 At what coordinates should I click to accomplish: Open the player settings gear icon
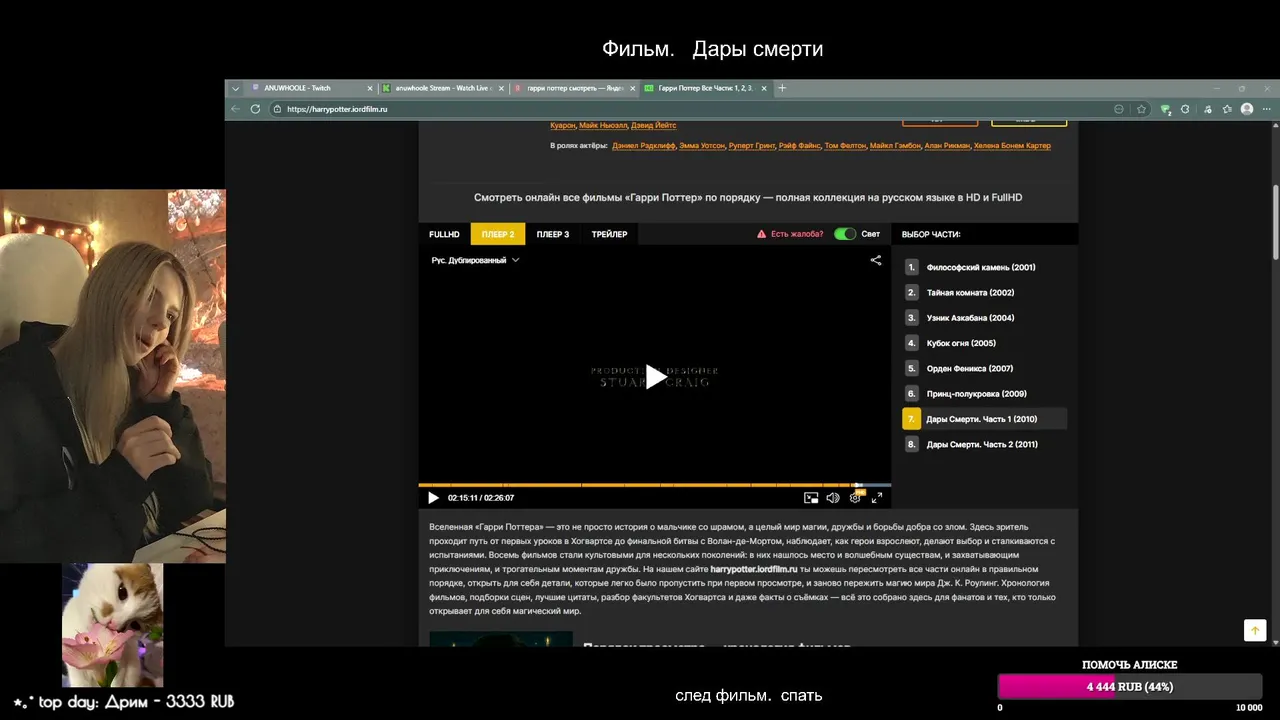pyautogui.click(x=855, y=498)
